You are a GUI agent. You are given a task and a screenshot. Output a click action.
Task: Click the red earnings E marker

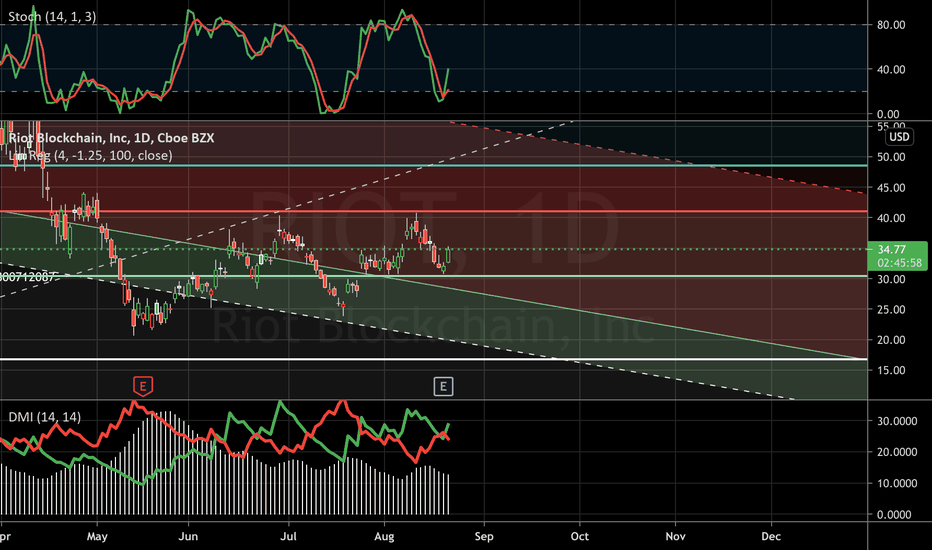click(x=143, y=386)
